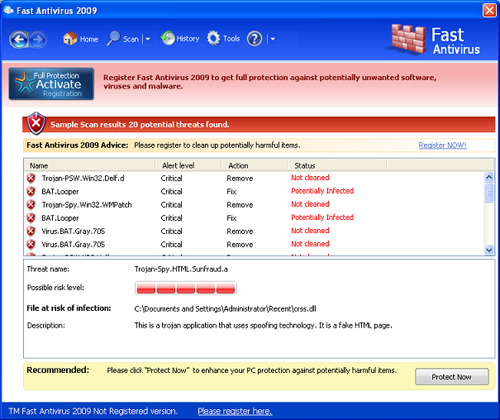Select the Trojan-PSW.Win32.Delf.d name

pos(83,178)
